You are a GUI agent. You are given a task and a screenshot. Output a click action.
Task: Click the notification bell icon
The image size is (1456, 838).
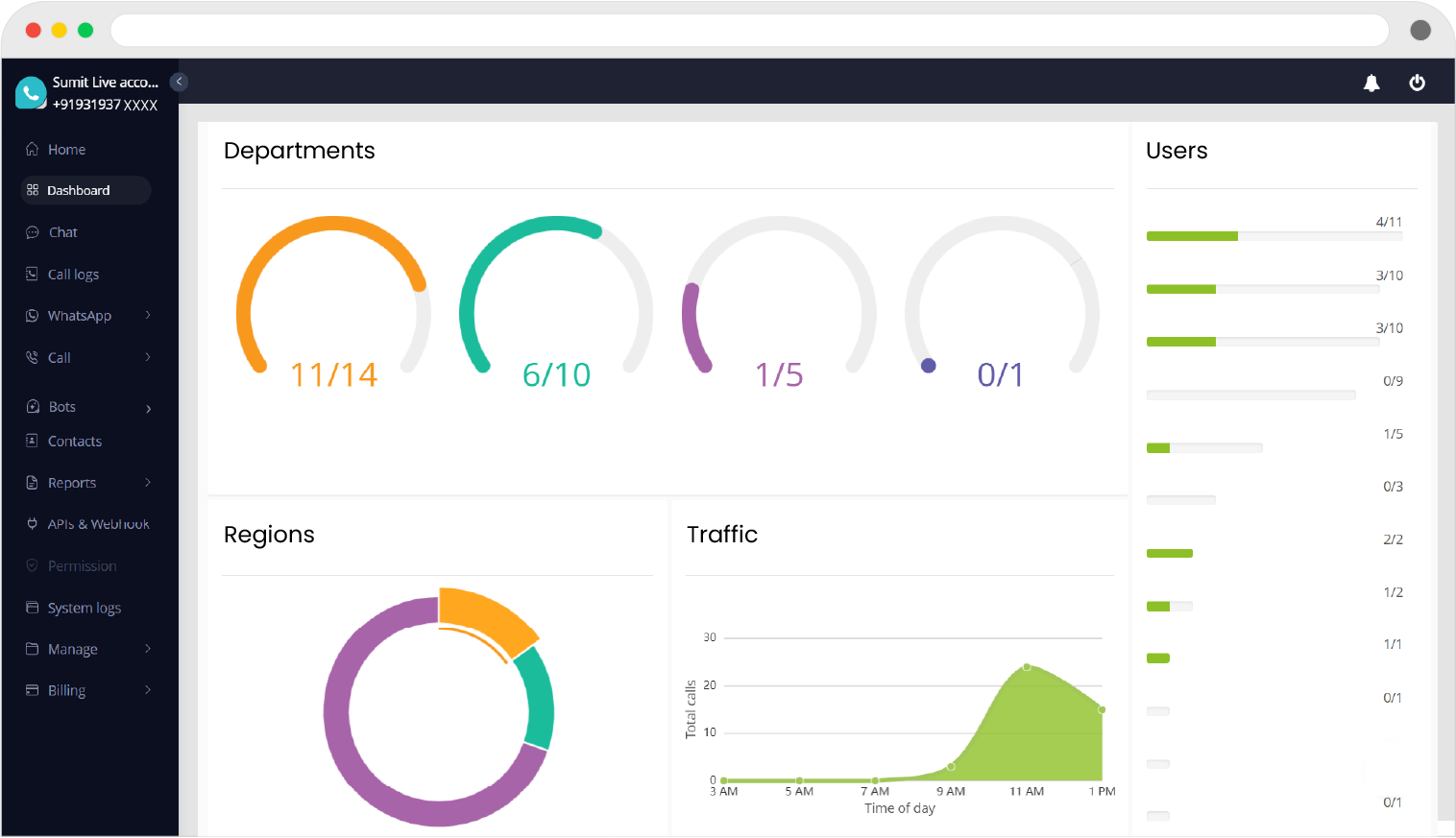(1371, 83)
